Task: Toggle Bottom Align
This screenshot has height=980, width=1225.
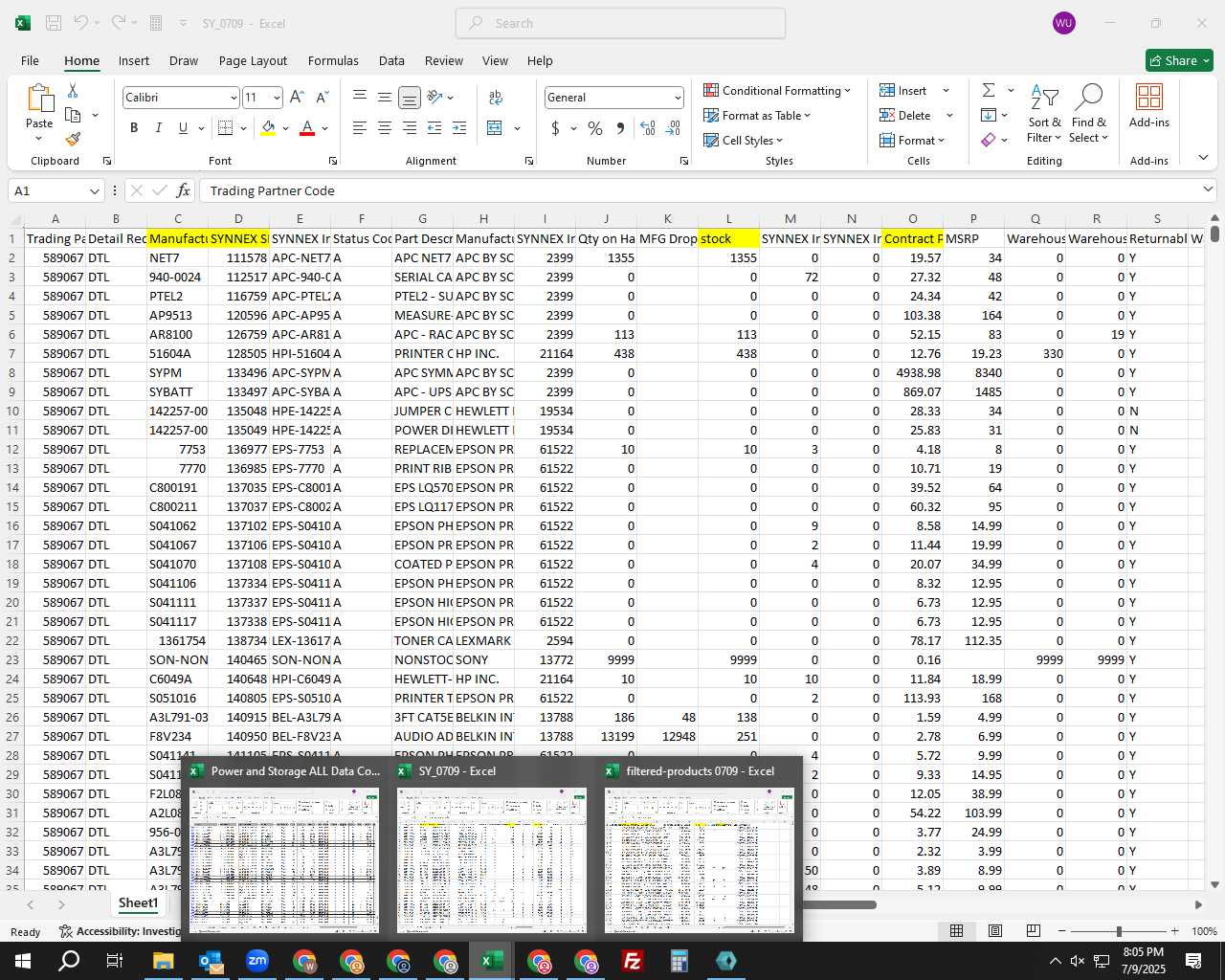Action: (409, 97)
